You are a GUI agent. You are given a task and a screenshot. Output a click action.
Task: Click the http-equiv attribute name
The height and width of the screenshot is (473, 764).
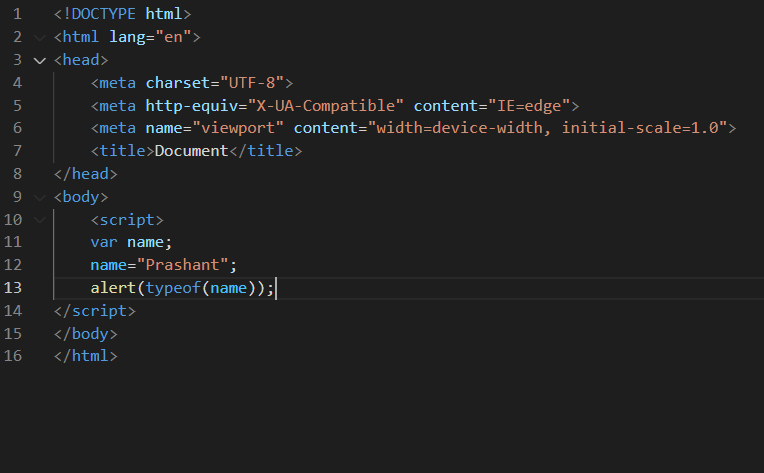coord(192,106)
